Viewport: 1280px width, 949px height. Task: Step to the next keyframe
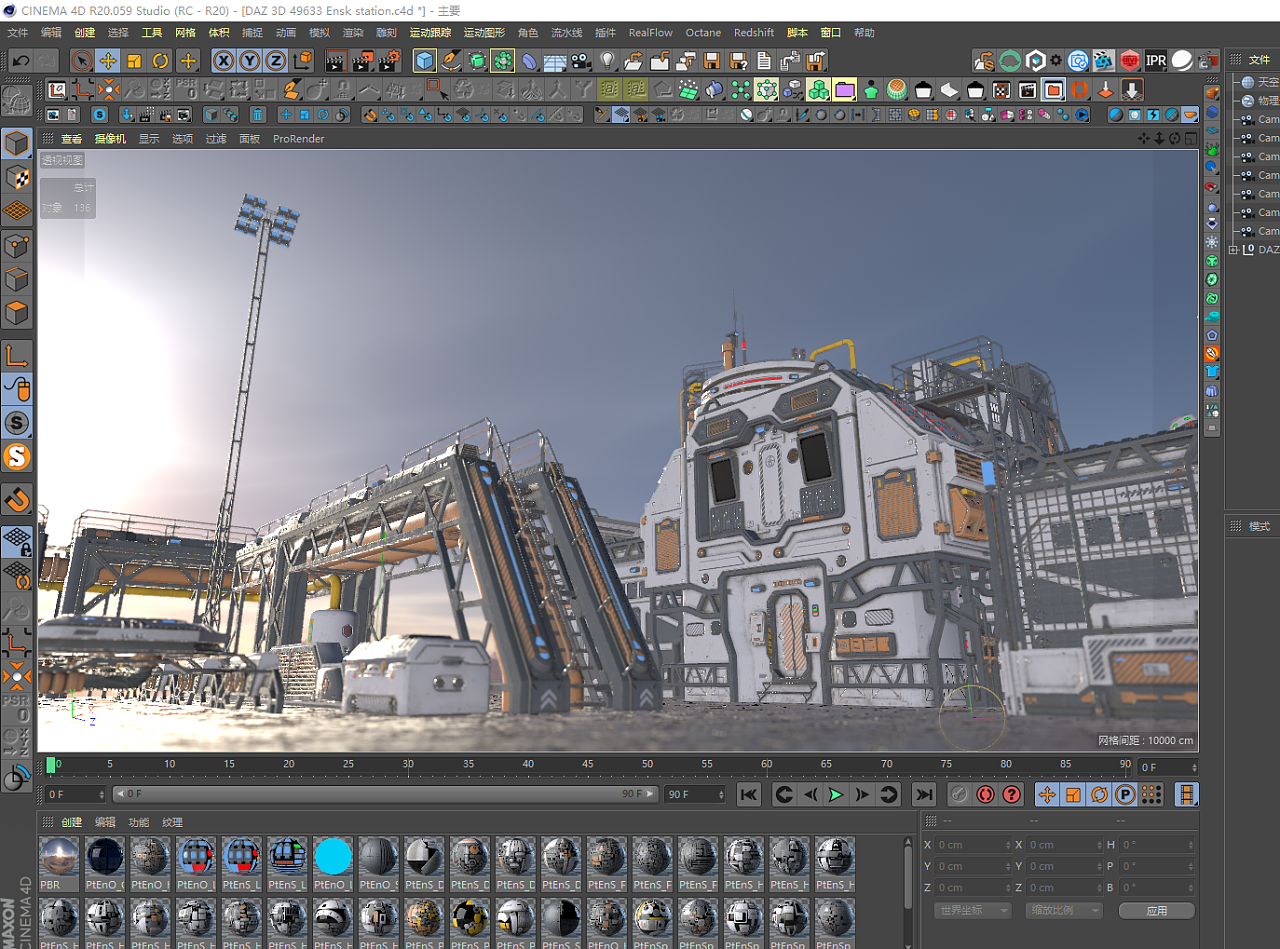[x=888, y=795]
